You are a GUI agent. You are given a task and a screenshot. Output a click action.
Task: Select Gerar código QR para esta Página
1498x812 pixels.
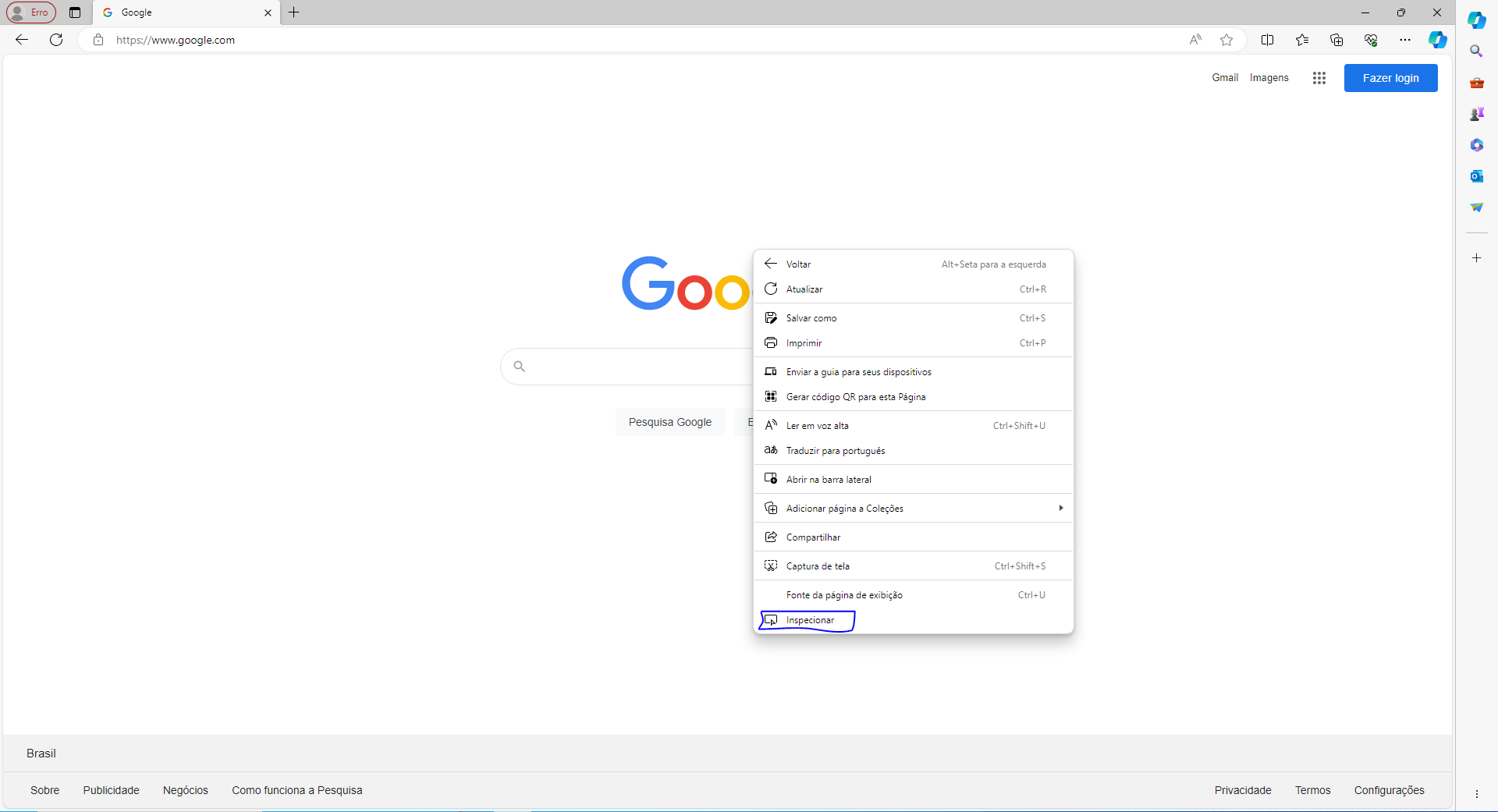click(914, 397)
